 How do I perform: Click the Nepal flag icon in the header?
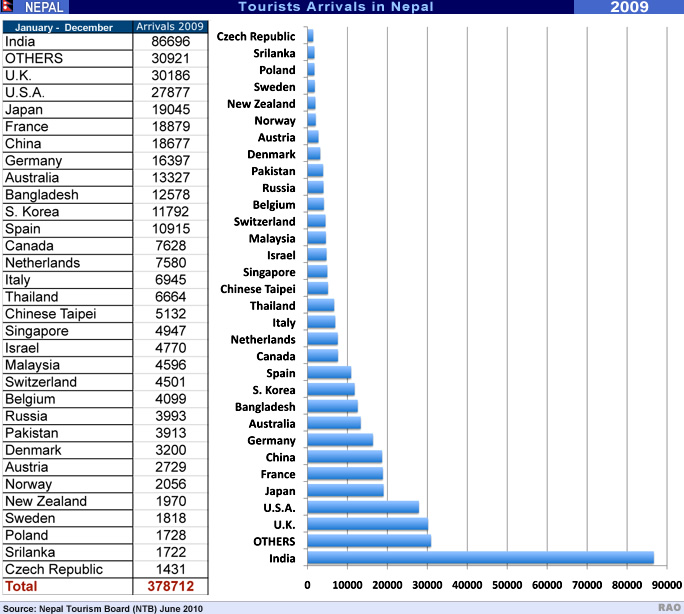(6, 6)
